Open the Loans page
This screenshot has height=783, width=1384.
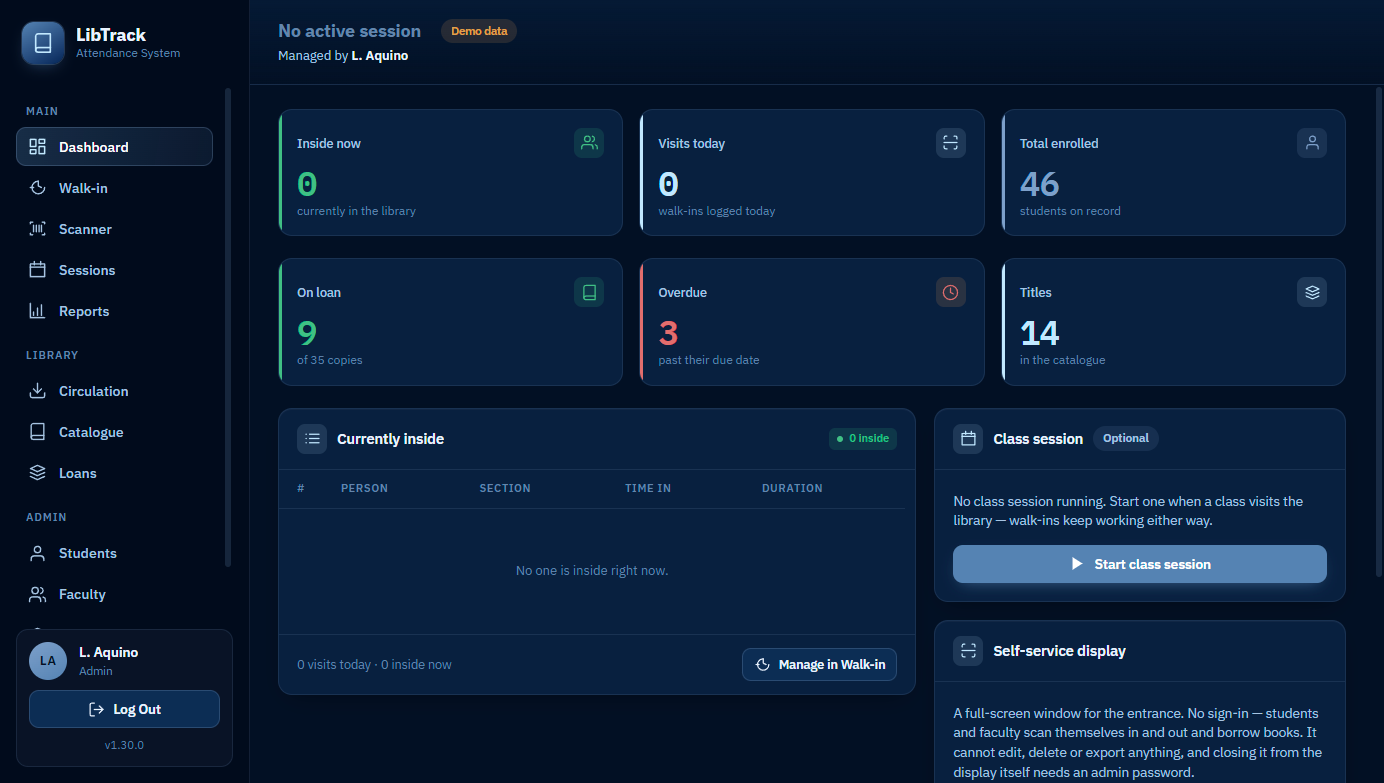(114, 473)
